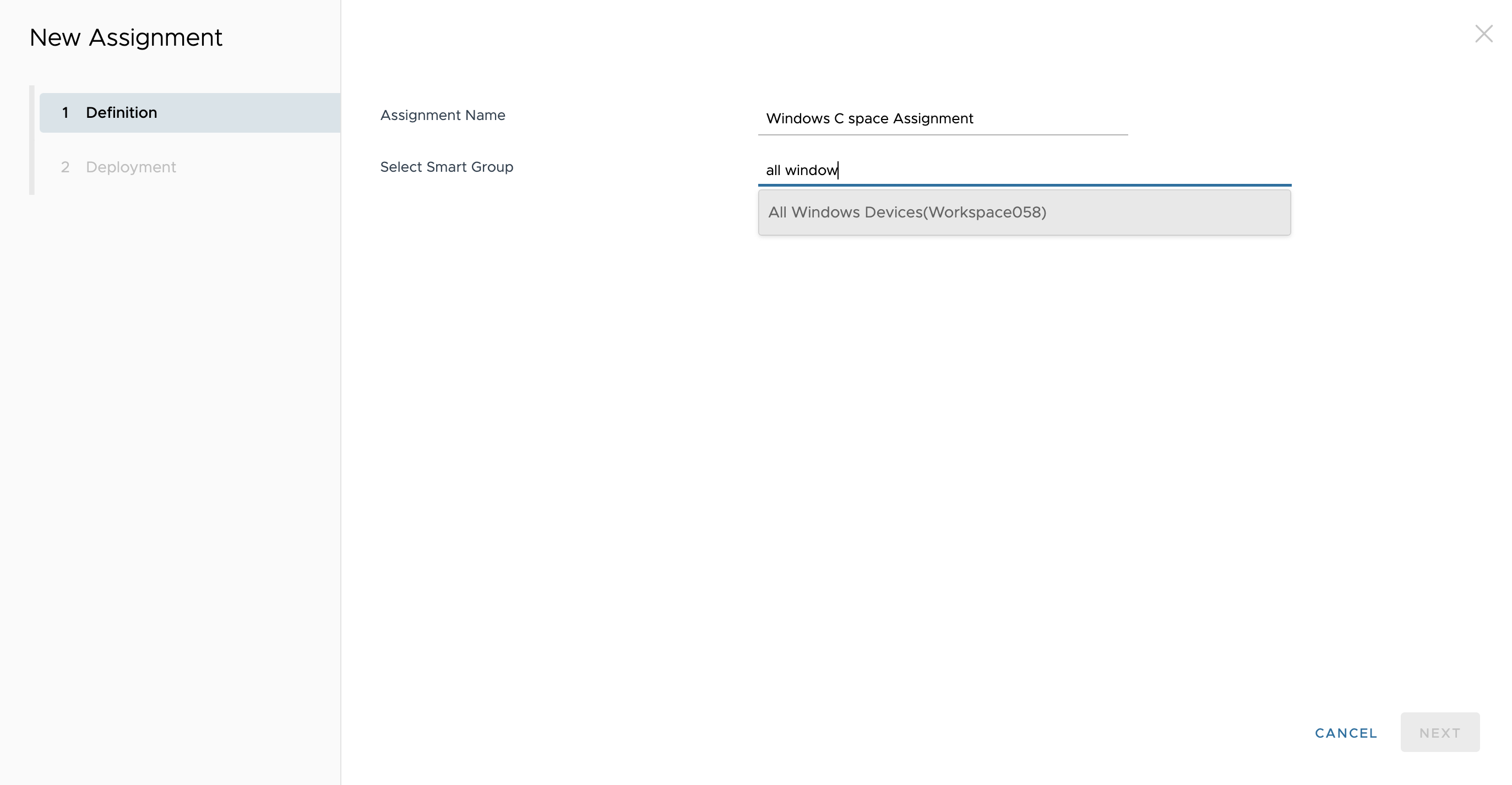Click step number 2 in the sidebar
The height and width of the screenshot is (785, 1512).
66,167
